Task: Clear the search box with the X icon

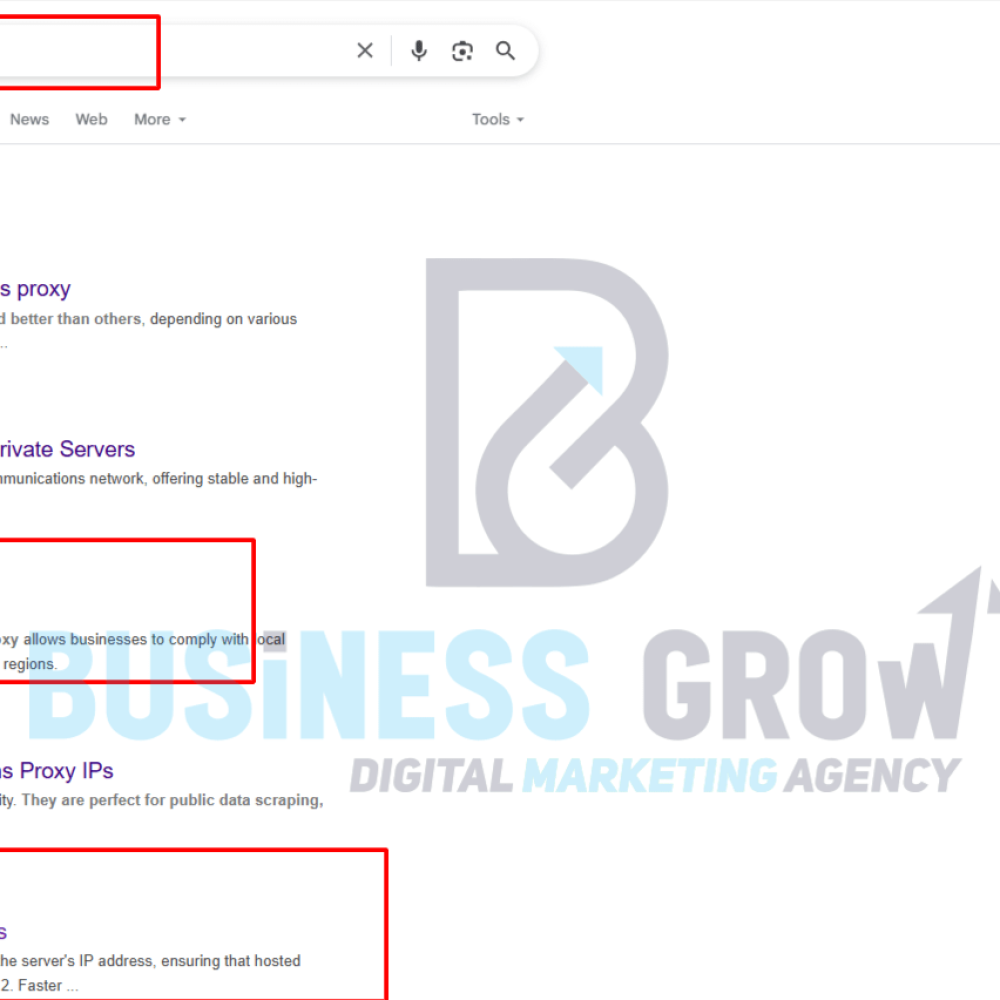Action: pyautogui.click(x=365, y=50)
